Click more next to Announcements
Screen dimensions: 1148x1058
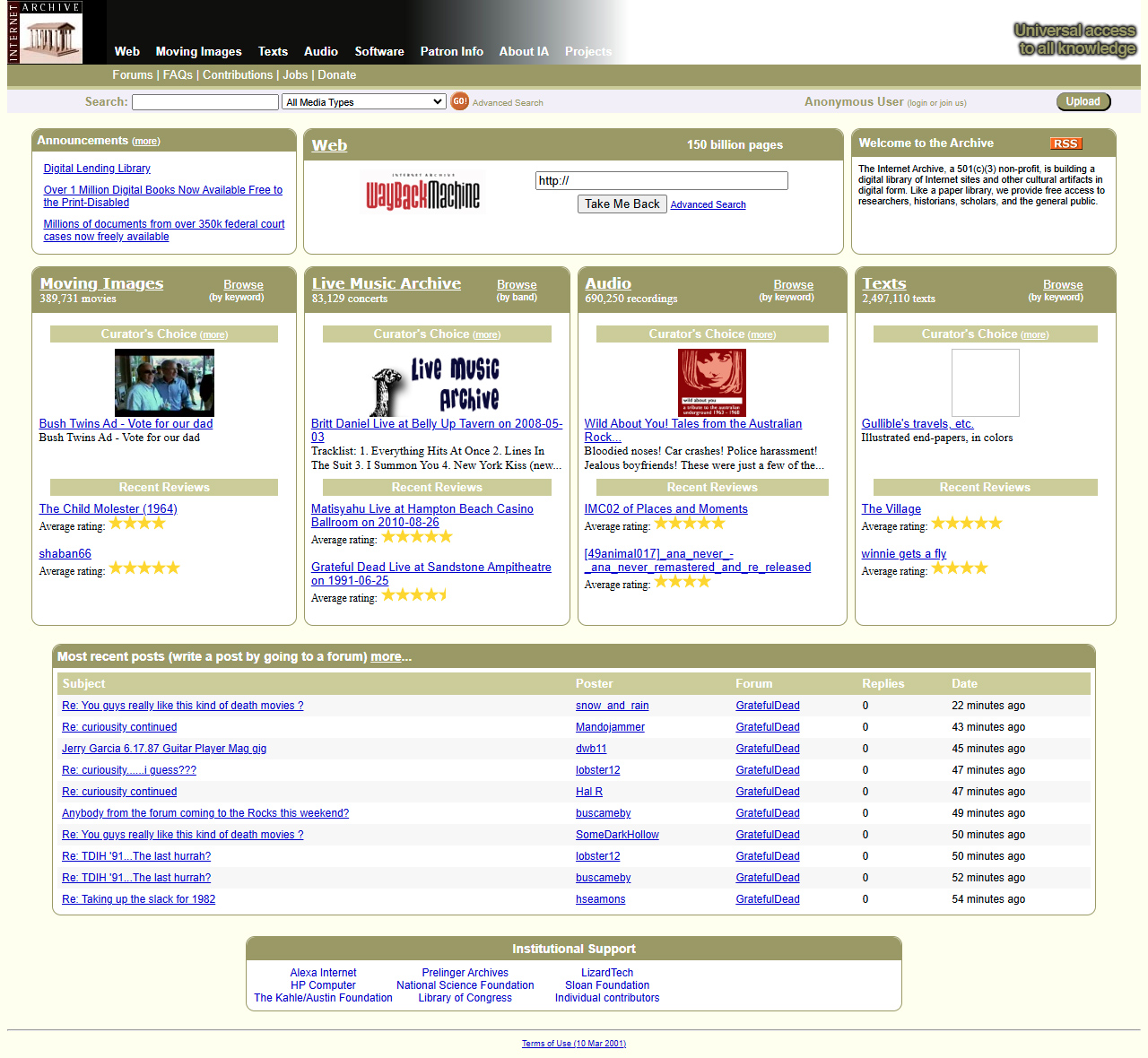point(146,142)
